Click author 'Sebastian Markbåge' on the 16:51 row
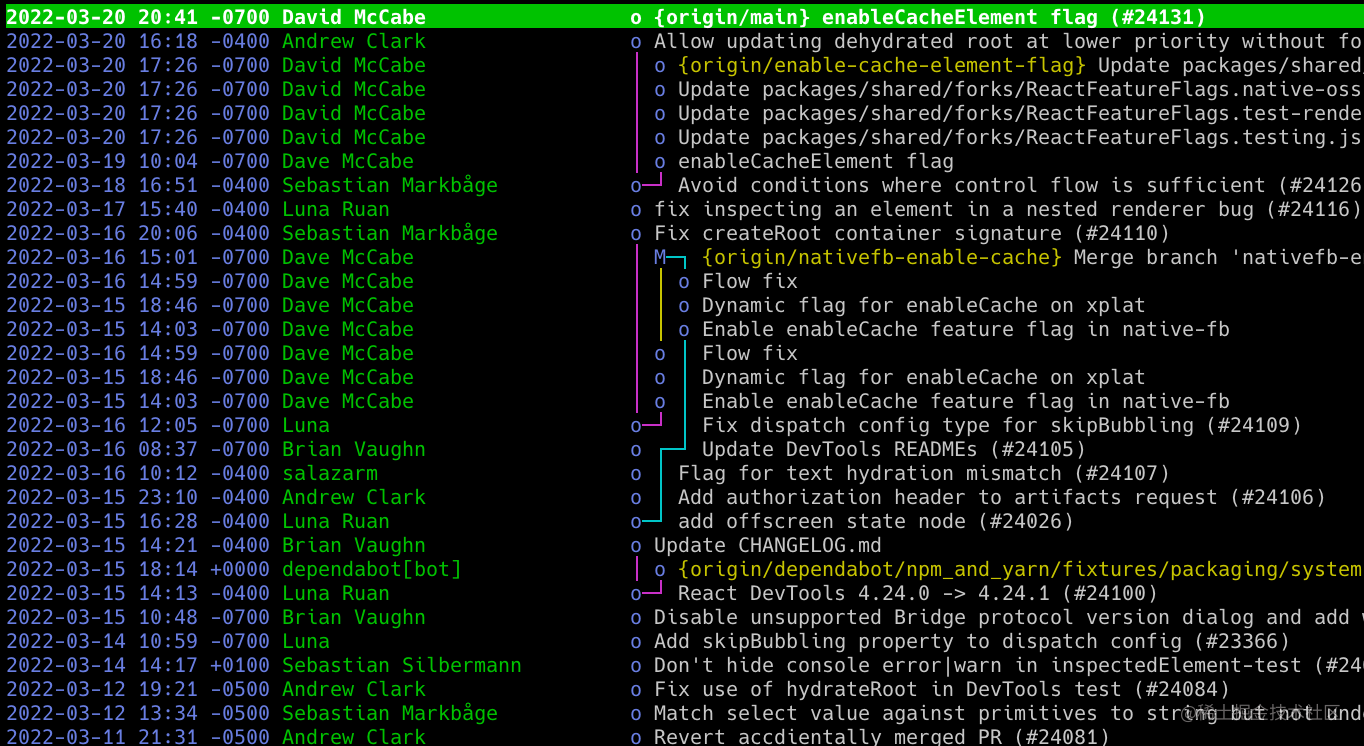Image resolution: width=1364 pixels, height=746 pixels. tap(390, 185)
